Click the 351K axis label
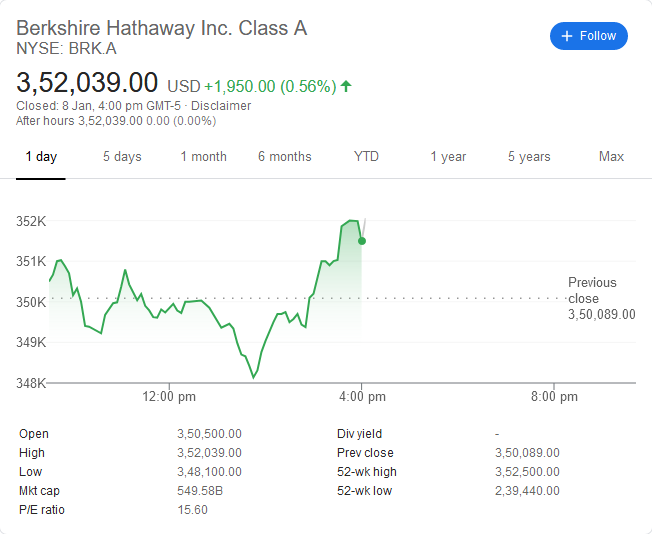This screenshot has width=652, height=534. tap(31, 262)
